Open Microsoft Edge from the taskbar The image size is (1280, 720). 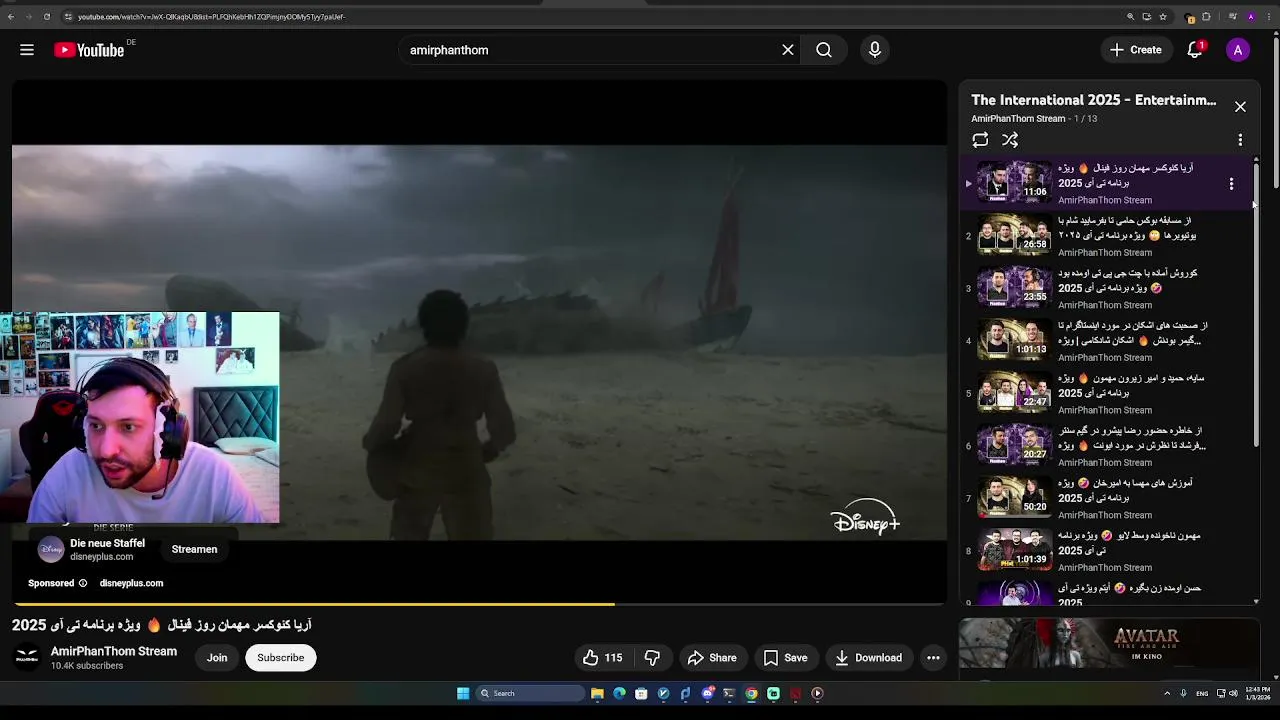(x=619, y=693)
